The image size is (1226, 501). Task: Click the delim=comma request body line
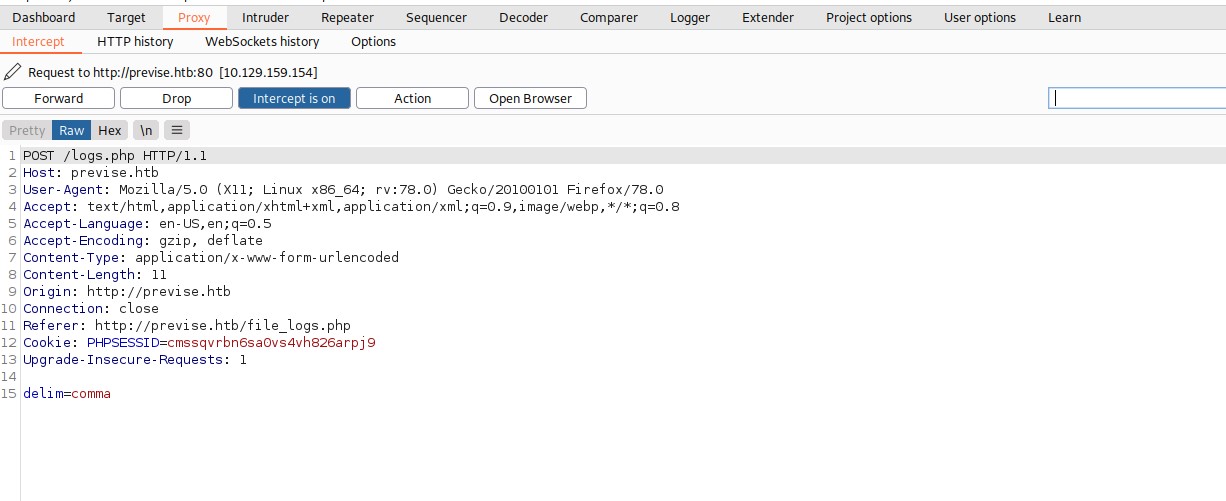tap(67, 394)
